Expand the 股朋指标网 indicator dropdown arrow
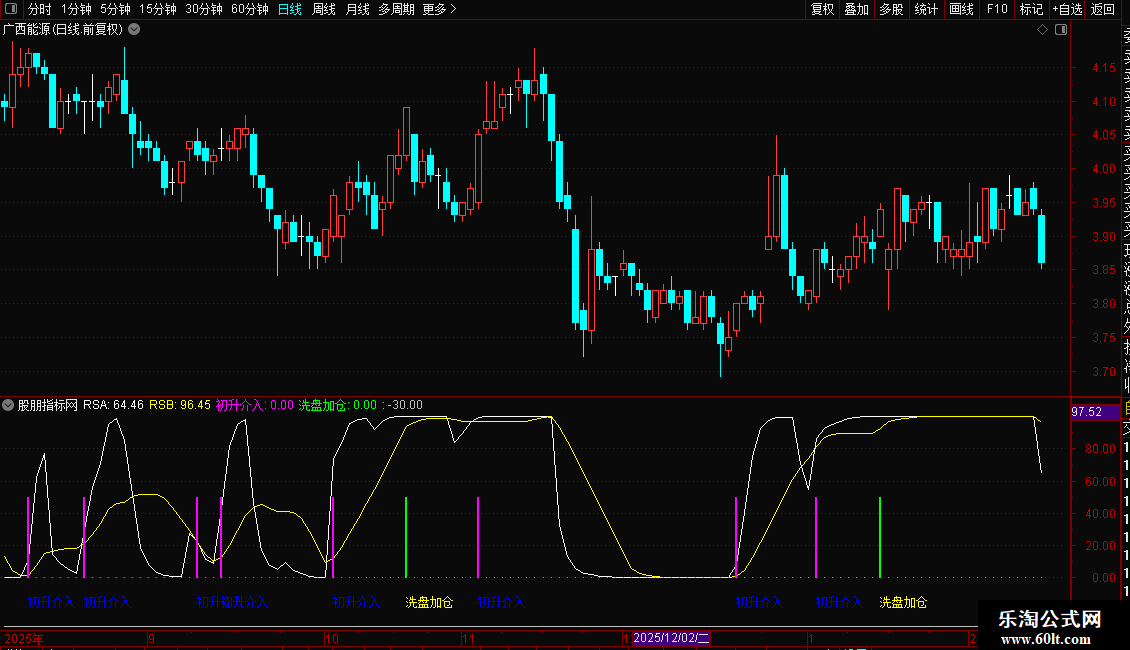This screenshot has width=1130, height=650. pyautogui.click(x=9, y=405)
